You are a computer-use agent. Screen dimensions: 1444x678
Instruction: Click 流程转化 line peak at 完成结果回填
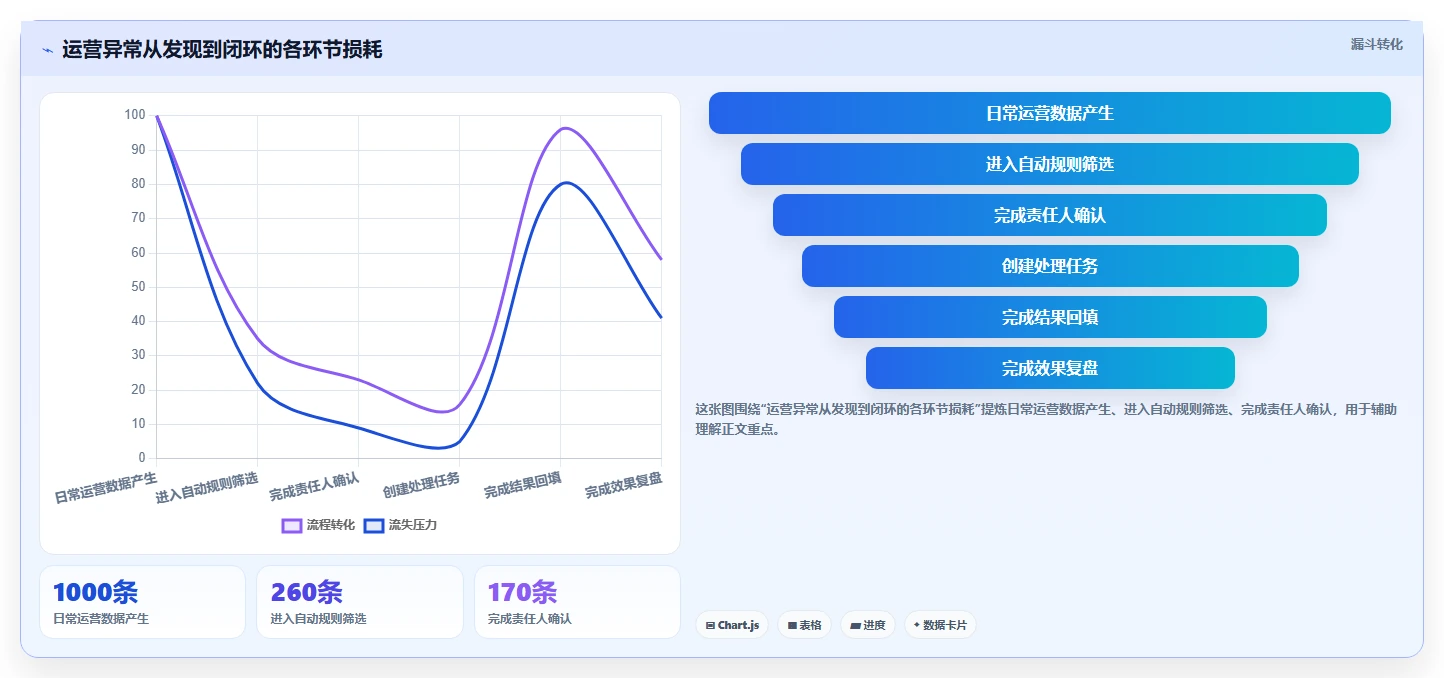[x=563, y=128]
